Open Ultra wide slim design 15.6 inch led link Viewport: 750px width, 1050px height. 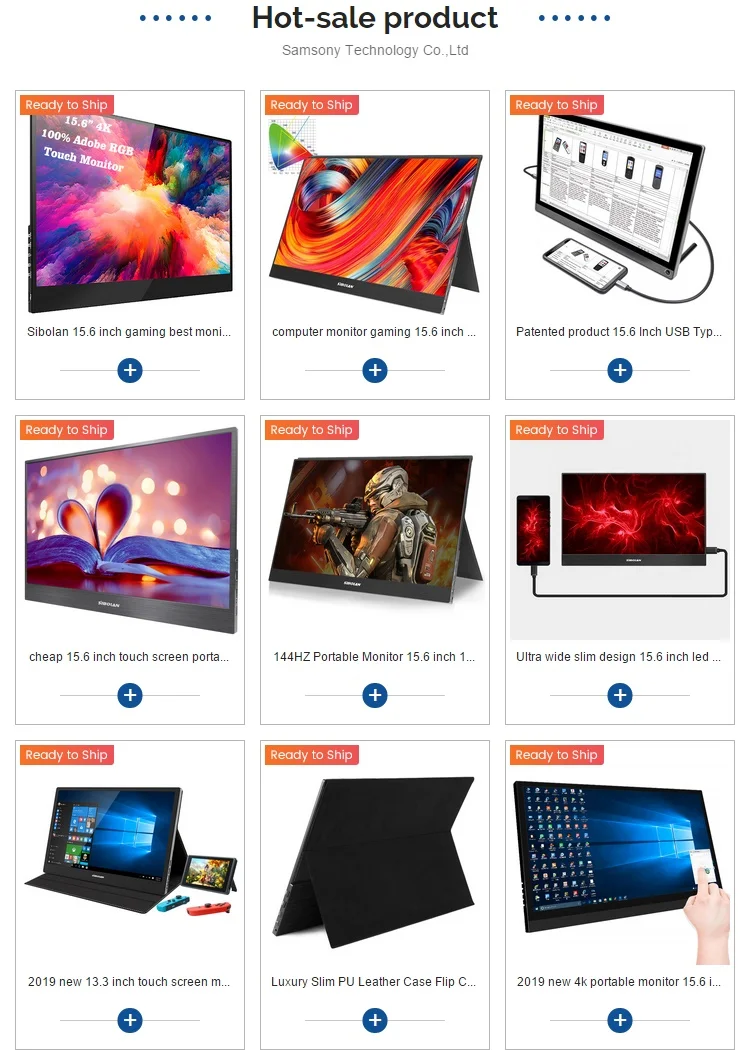point(619,657)
